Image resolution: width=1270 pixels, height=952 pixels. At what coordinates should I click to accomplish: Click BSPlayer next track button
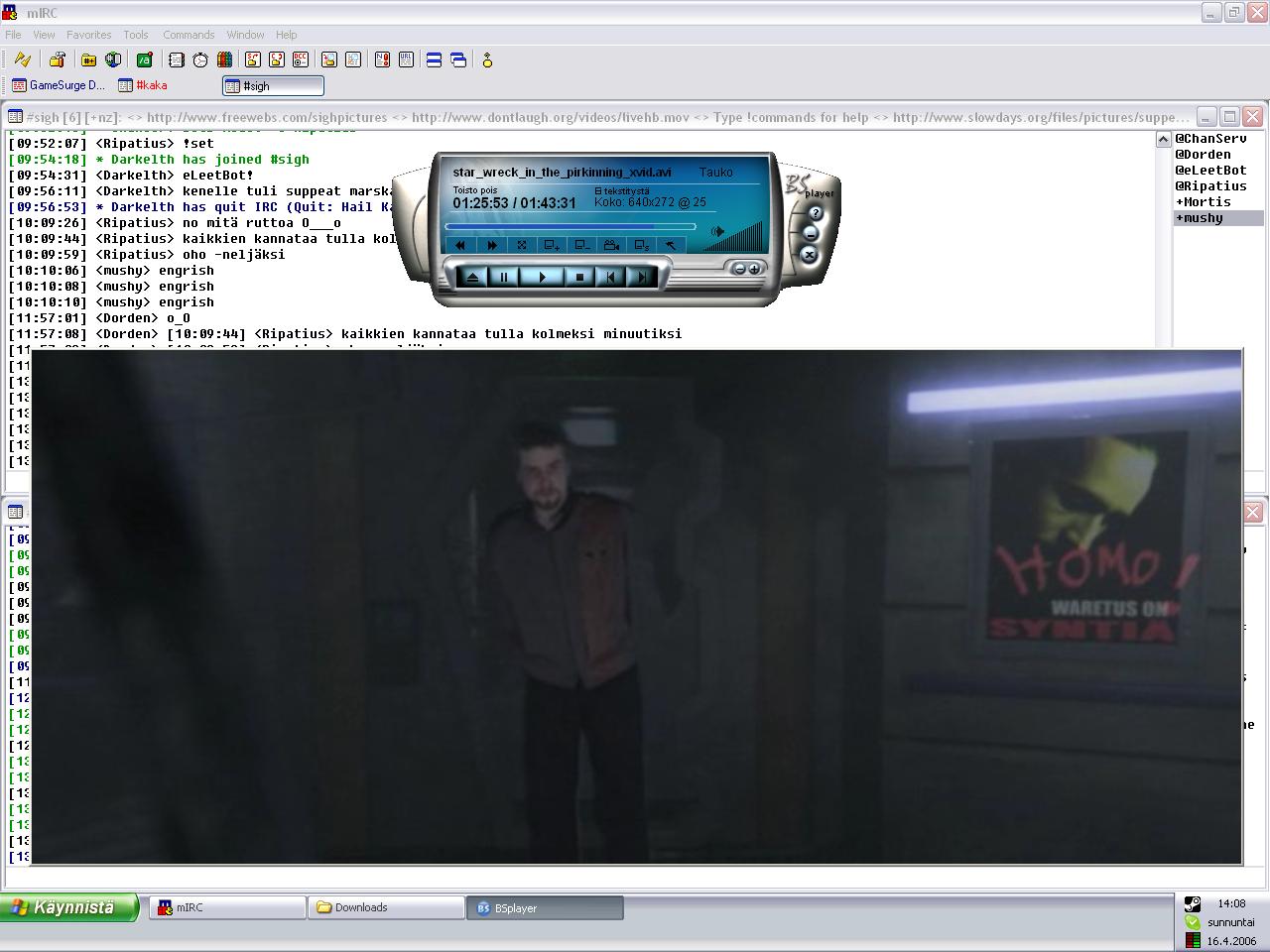pyautogui.click(x=641, y=277)
